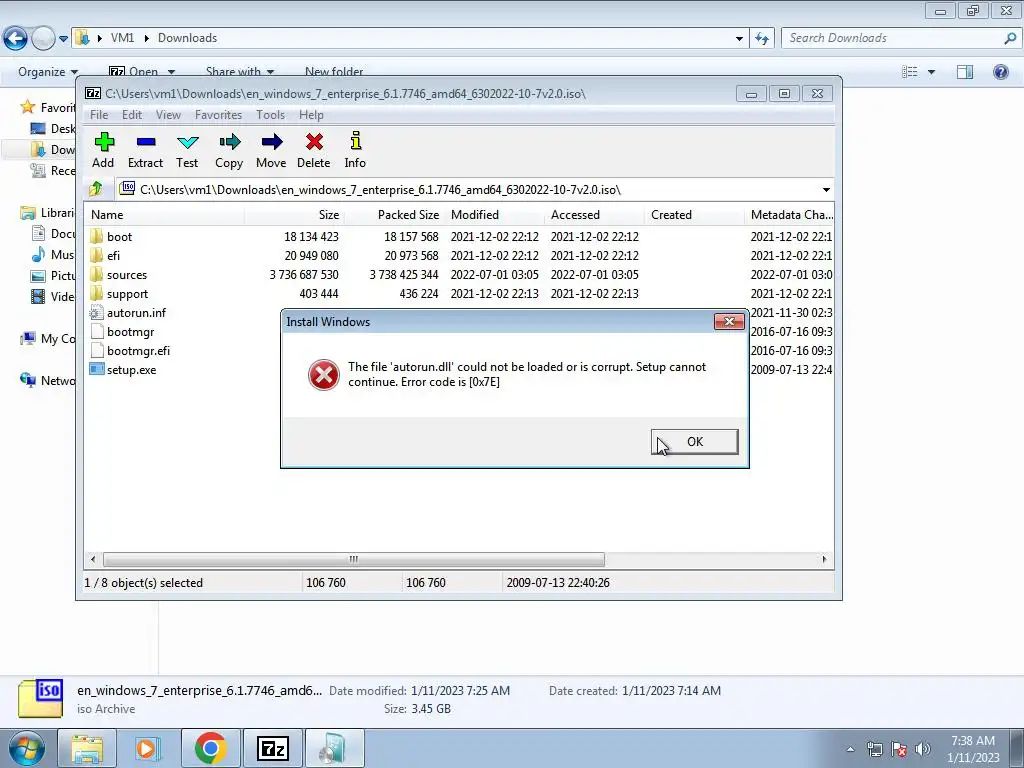Expand the Explorer address bar history dropdown

point(739,39)
